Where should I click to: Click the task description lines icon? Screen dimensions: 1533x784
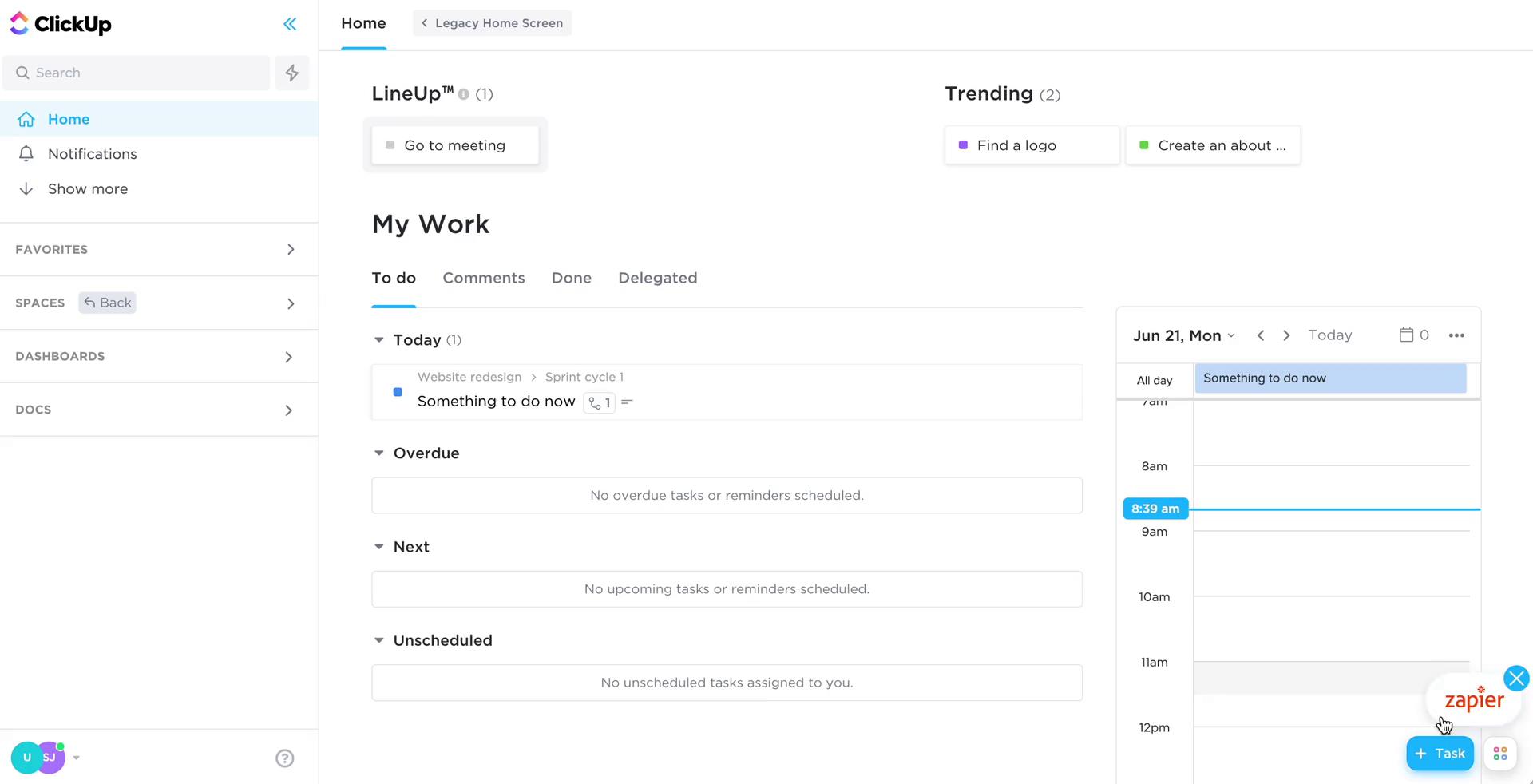tap(627, 402)
